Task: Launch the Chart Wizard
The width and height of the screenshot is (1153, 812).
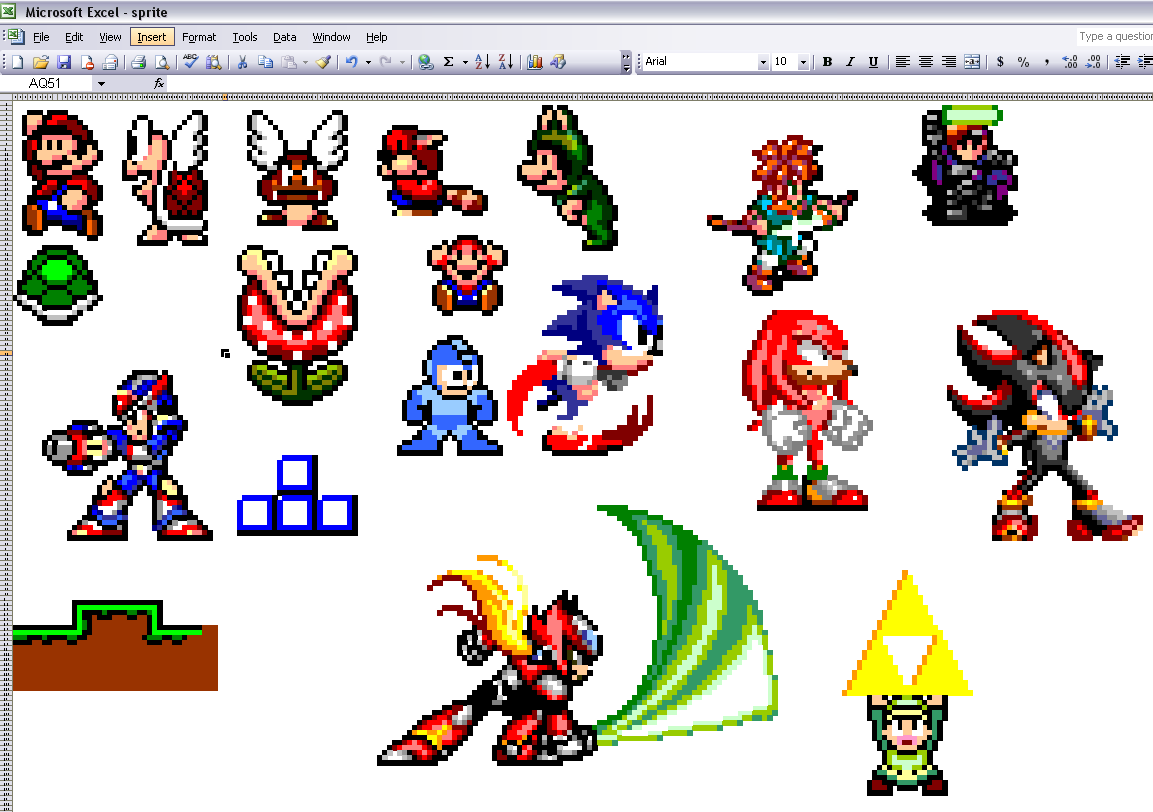Action: tap(535, 62)
